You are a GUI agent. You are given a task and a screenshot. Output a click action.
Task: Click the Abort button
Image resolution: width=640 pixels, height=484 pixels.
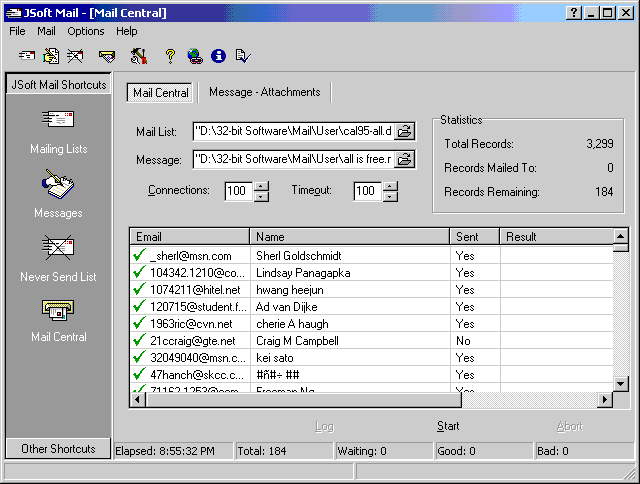(570, 426)
